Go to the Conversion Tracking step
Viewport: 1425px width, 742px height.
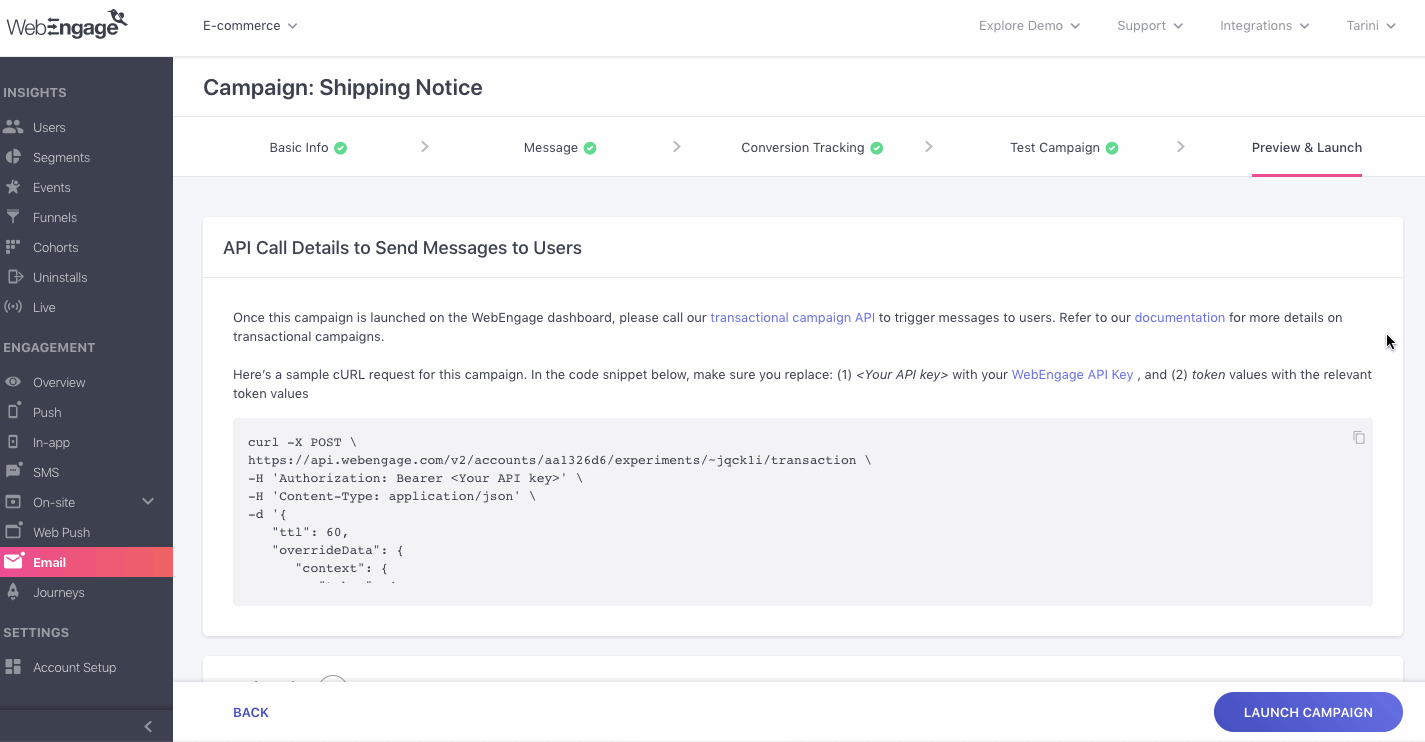[803, 147]
